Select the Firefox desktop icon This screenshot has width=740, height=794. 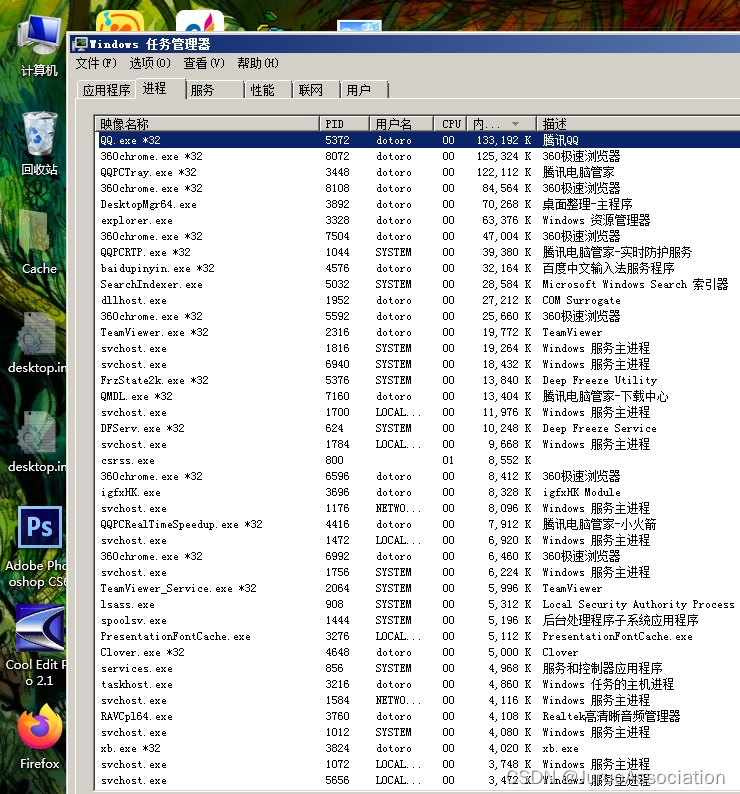coord(40,737)
